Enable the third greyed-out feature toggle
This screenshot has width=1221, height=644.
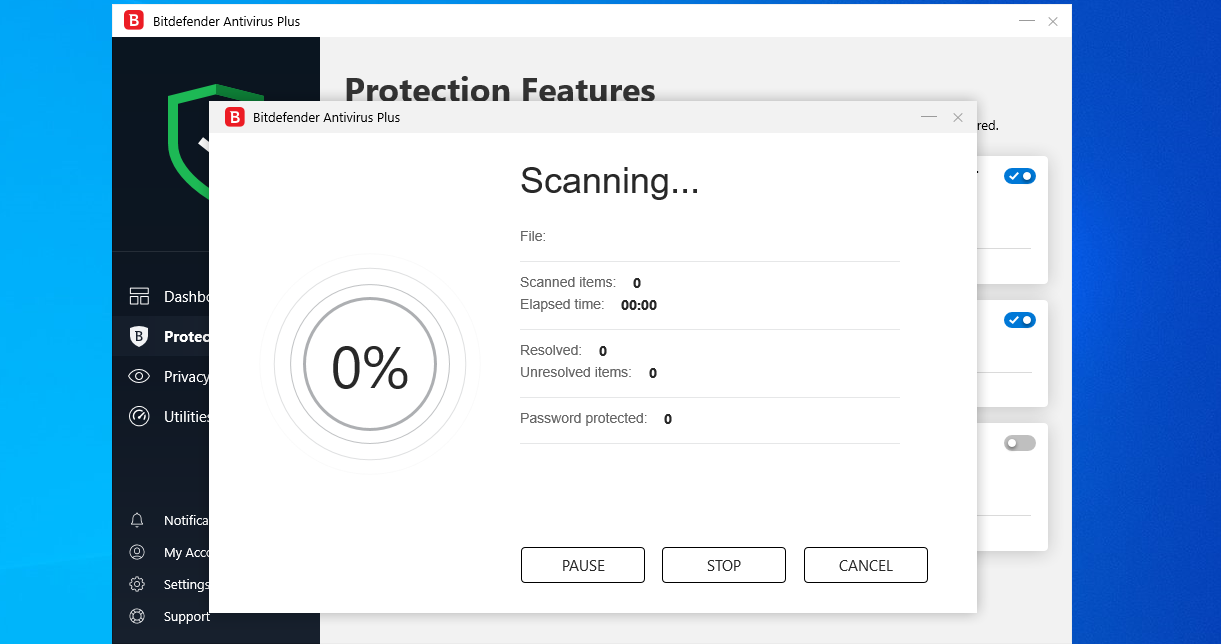1020,443
